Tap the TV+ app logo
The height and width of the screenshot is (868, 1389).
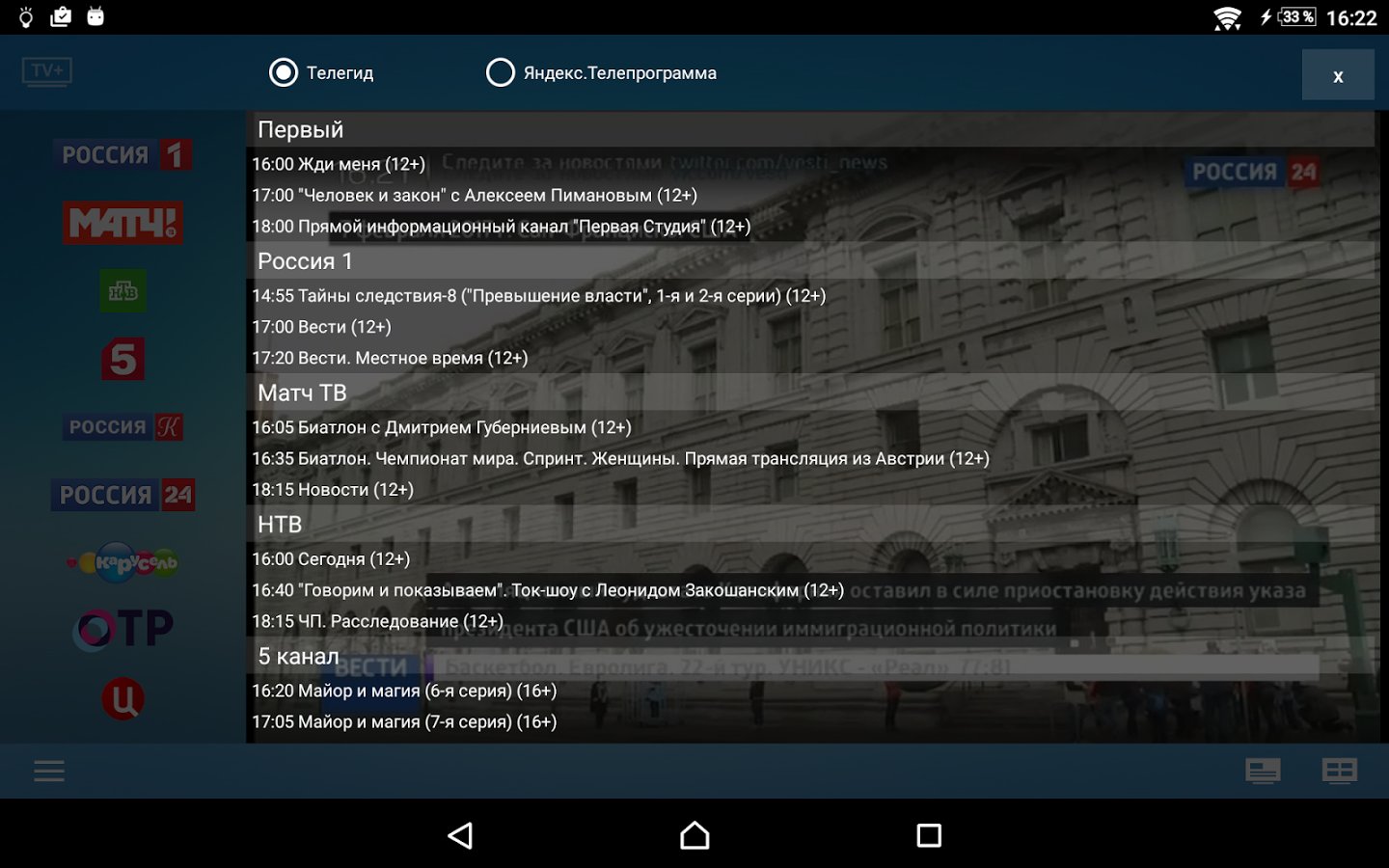coord(46,71)
